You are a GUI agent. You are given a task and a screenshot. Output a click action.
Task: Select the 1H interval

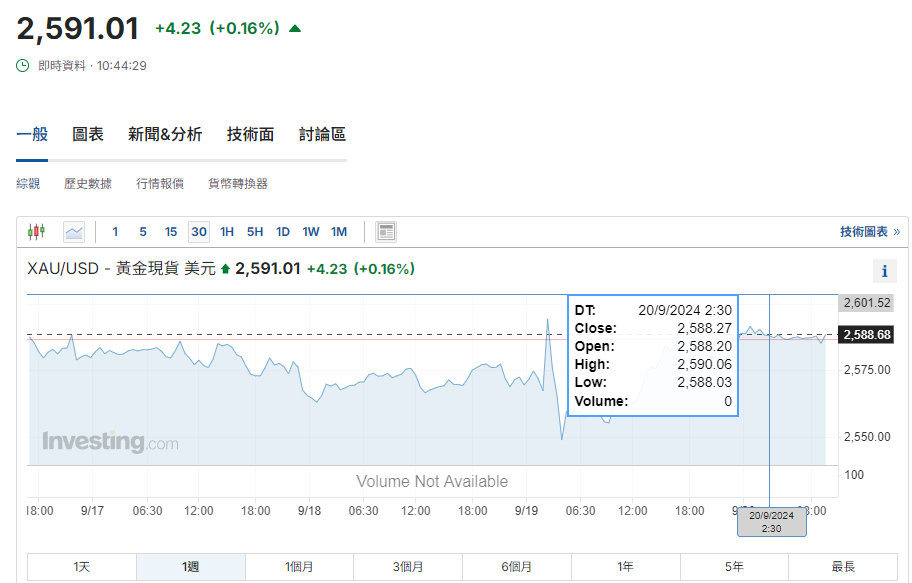click(x=227, y=232)
